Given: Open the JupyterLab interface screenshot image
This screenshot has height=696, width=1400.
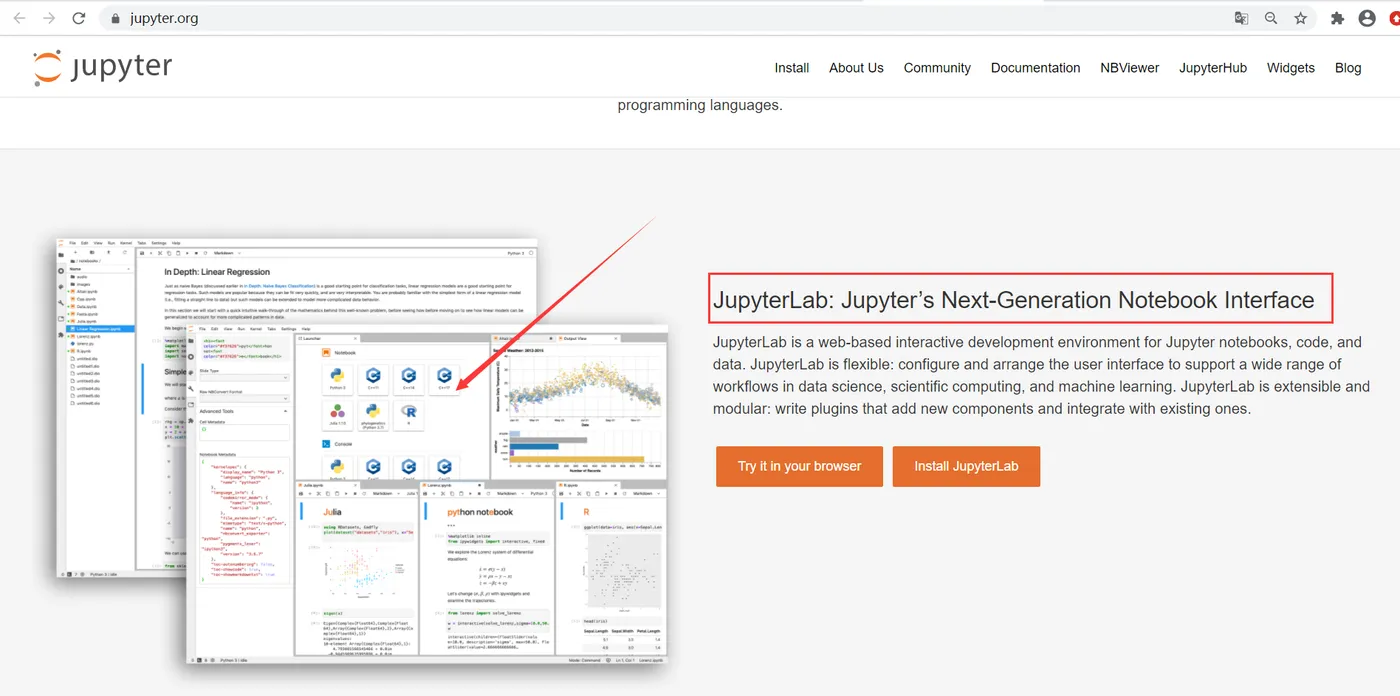Looking at the screenshot, I should pos(362,452).
